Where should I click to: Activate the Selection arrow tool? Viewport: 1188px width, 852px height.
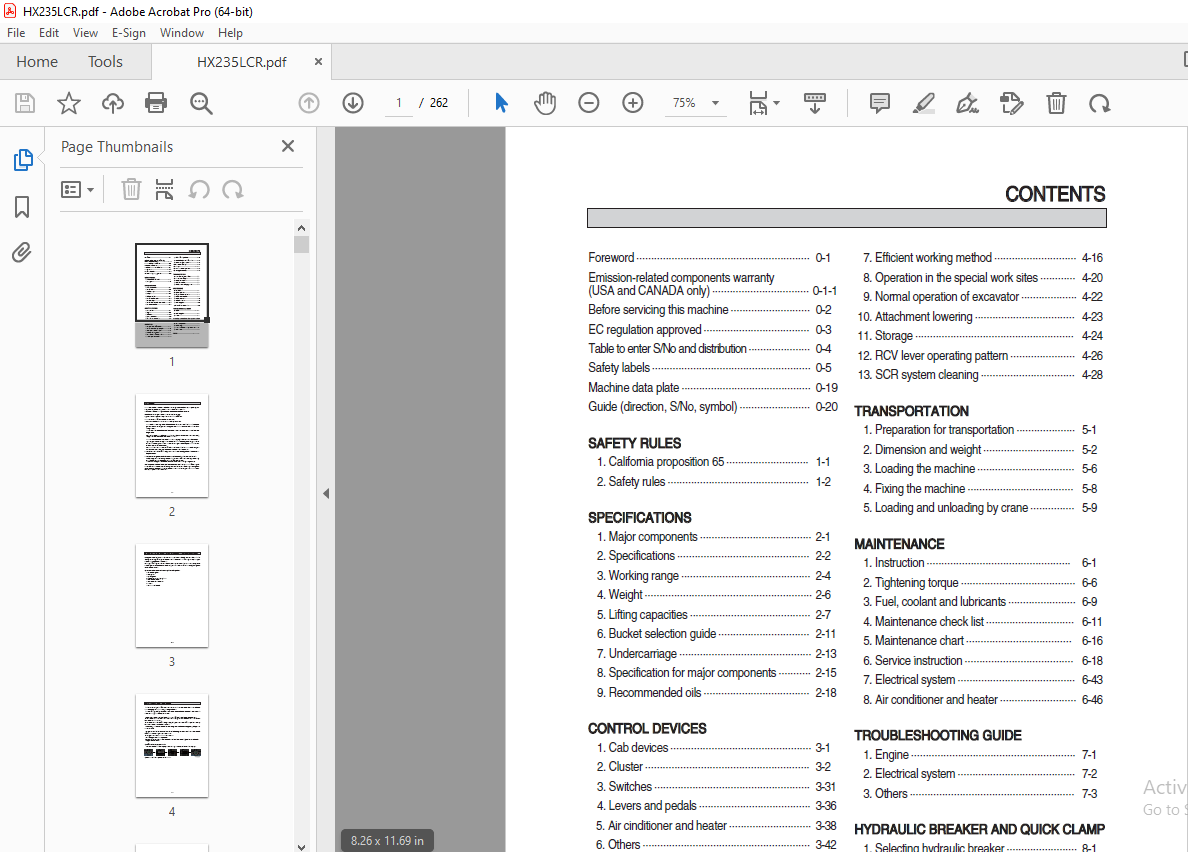point(501,103)
